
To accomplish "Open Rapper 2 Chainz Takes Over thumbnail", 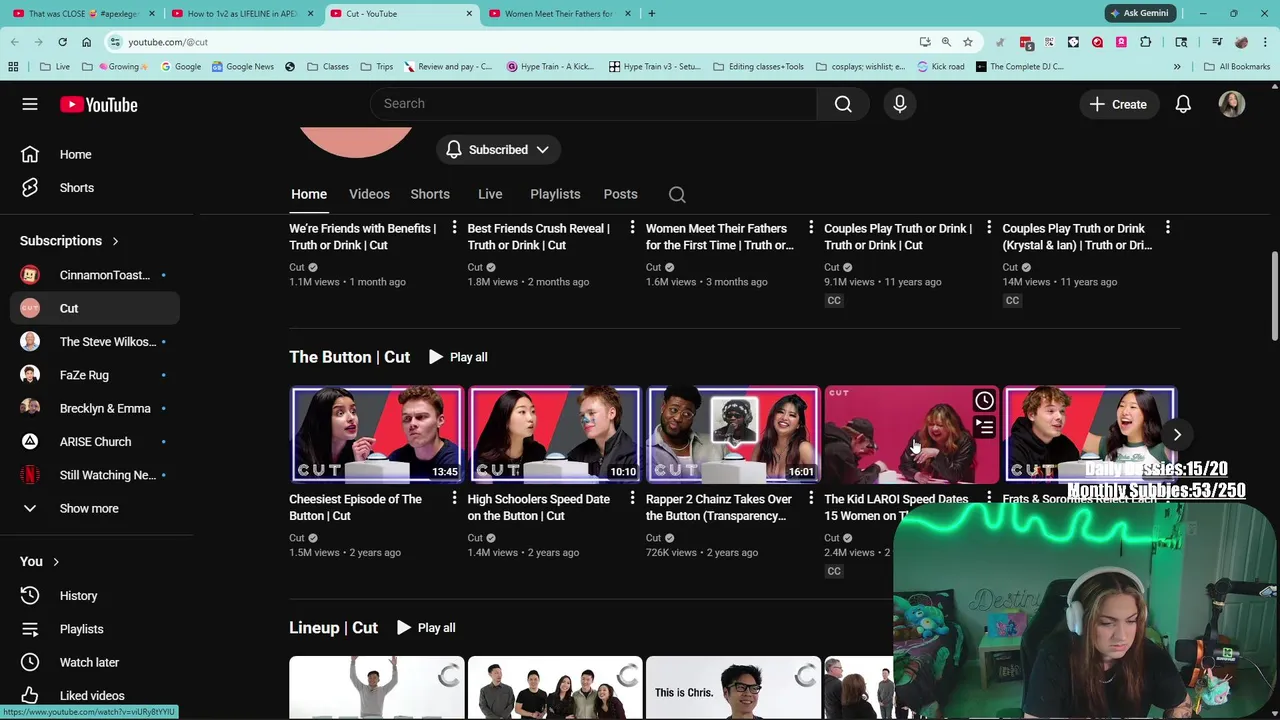I will coord(733,434).
